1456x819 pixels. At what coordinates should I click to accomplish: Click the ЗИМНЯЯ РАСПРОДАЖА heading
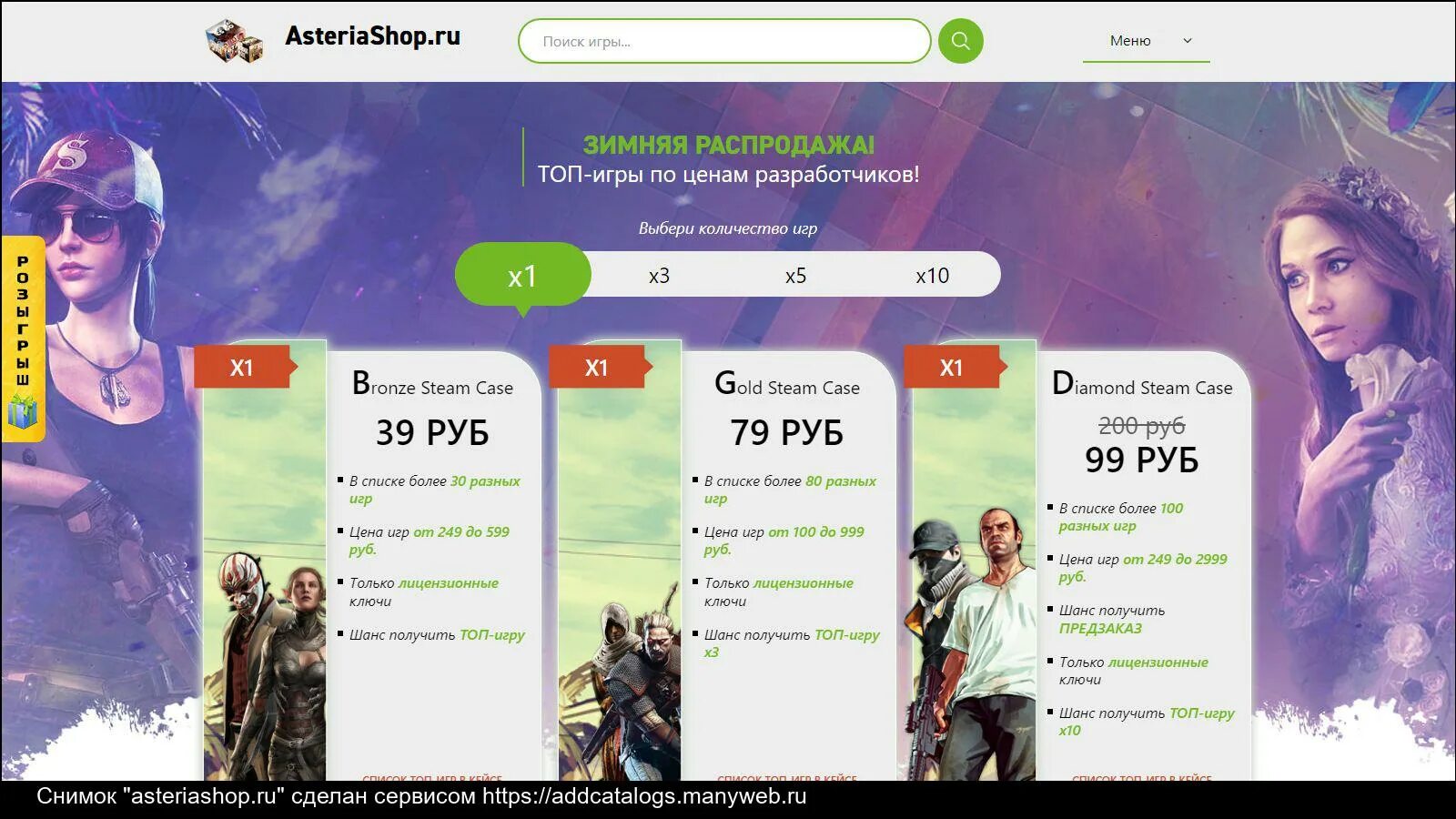pos(729,145)
